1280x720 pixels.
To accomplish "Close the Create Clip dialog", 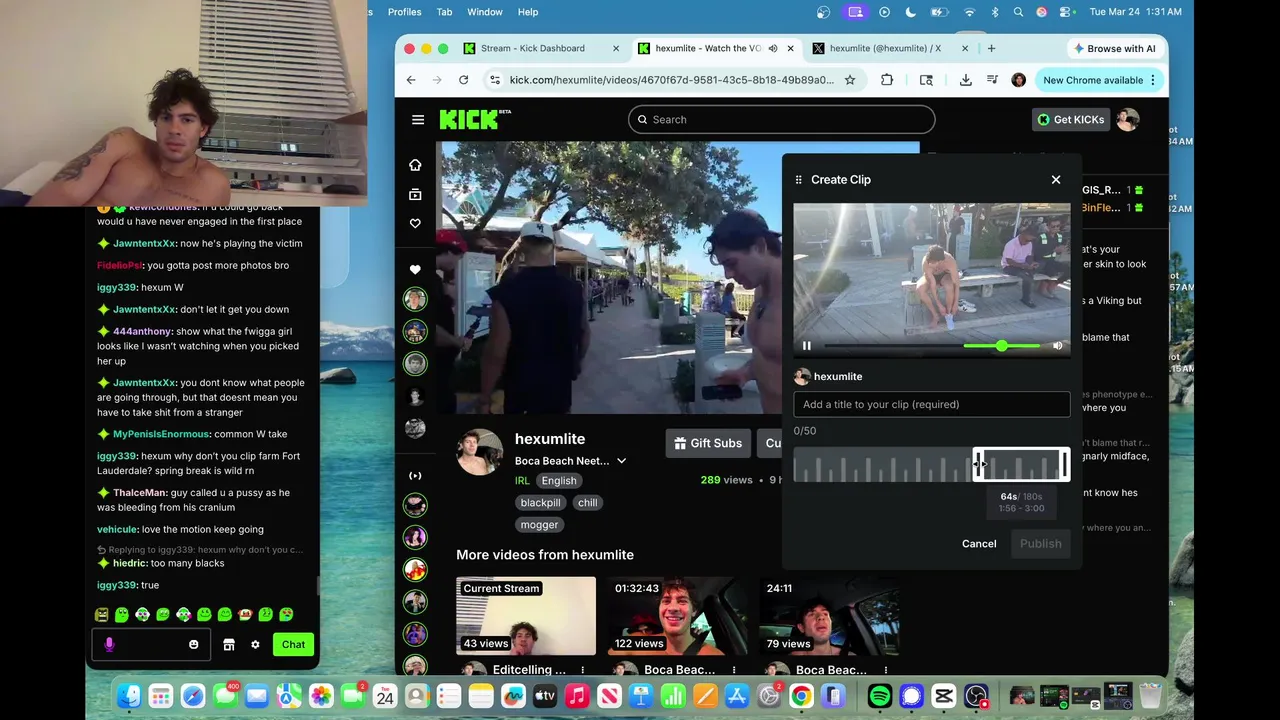I will (1056, 180).
